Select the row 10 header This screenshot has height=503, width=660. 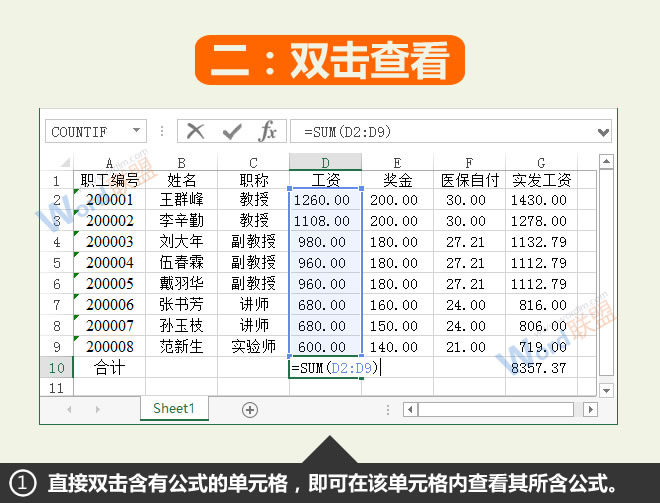point(56,367)
